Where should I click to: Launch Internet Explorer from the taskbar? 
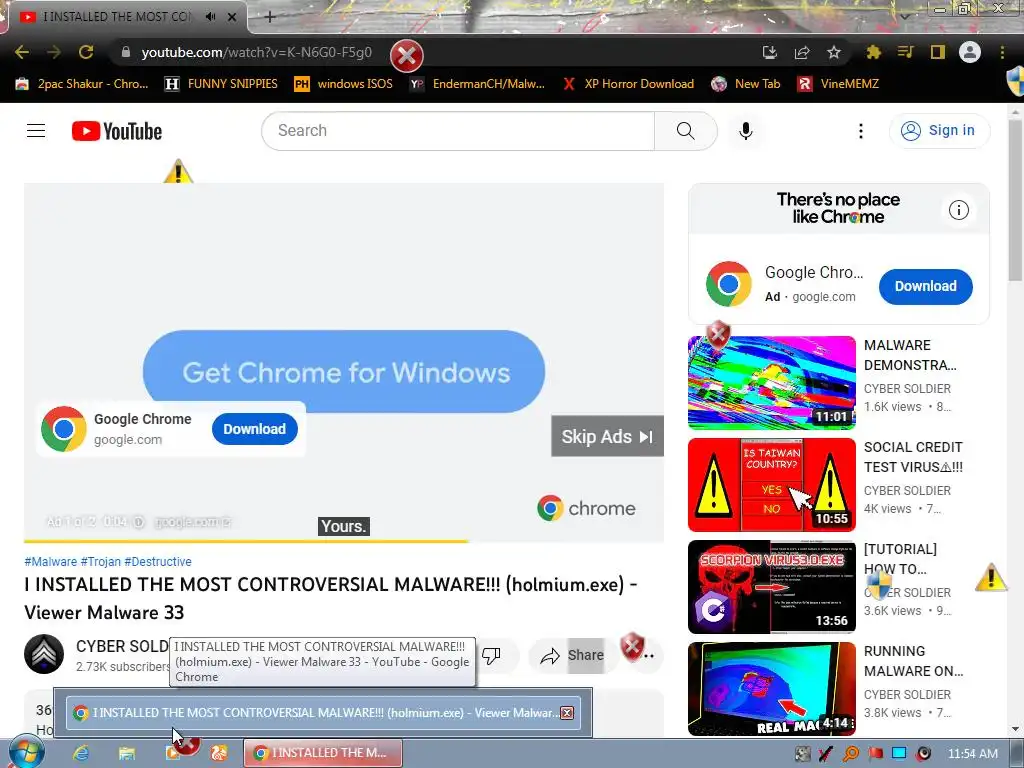coord(81,753)
